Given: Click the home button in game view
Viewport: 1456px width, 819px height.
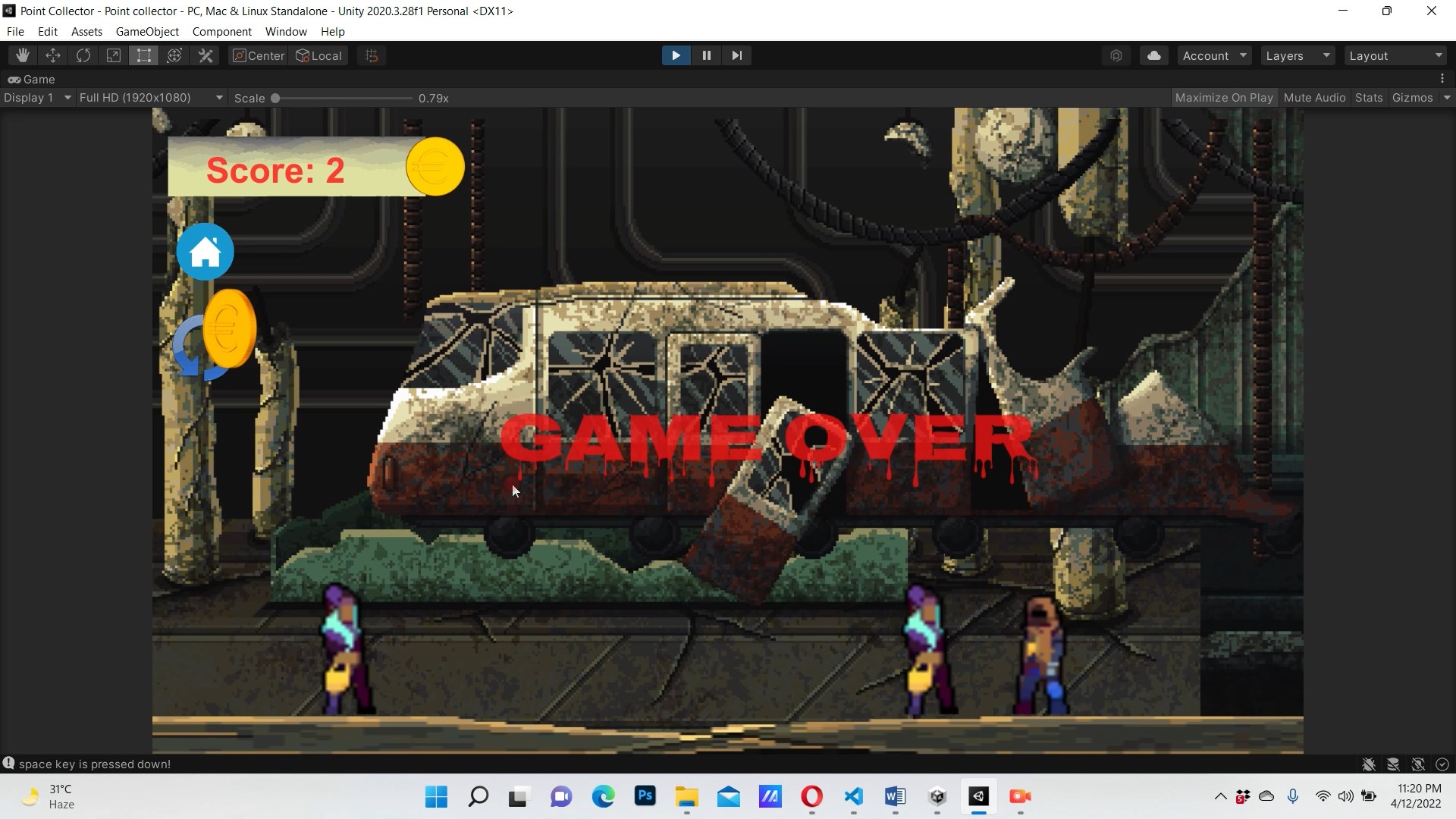Looking at the screenshot, I should (205, 252).
